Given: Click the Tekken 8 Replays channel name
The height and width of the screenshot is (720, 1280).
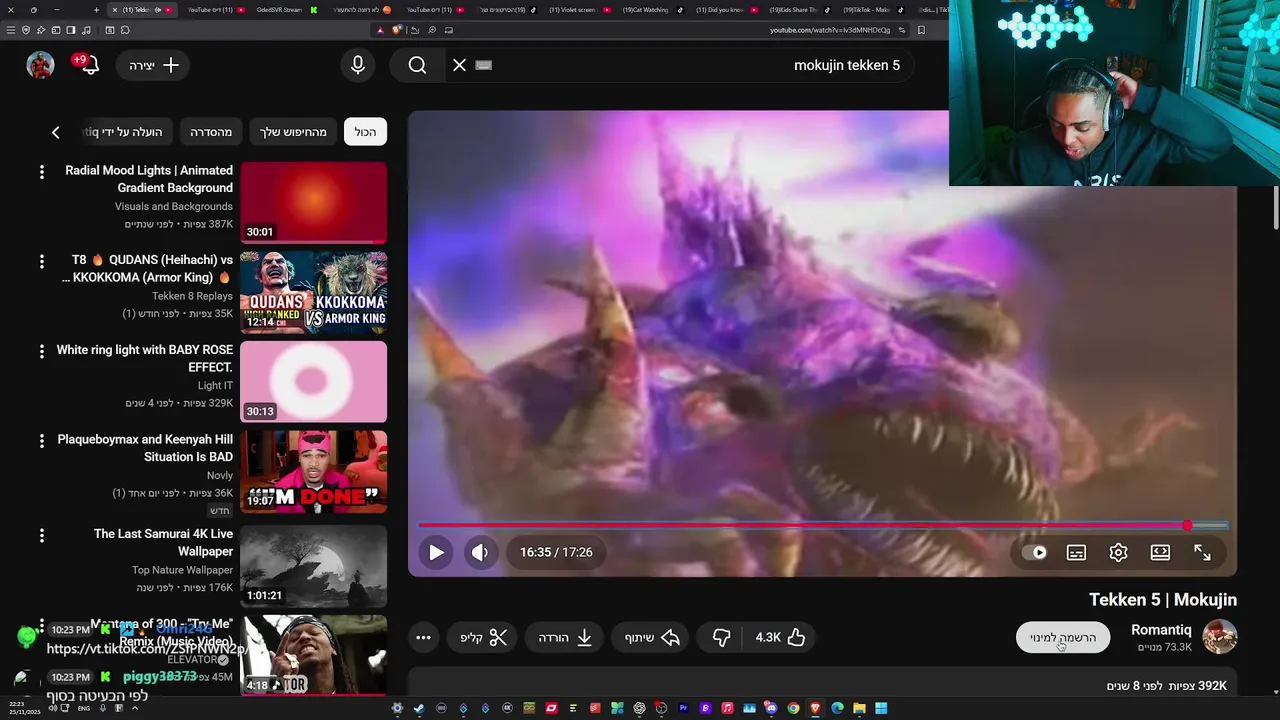Looking at the screenshot, I should point(192,296).
